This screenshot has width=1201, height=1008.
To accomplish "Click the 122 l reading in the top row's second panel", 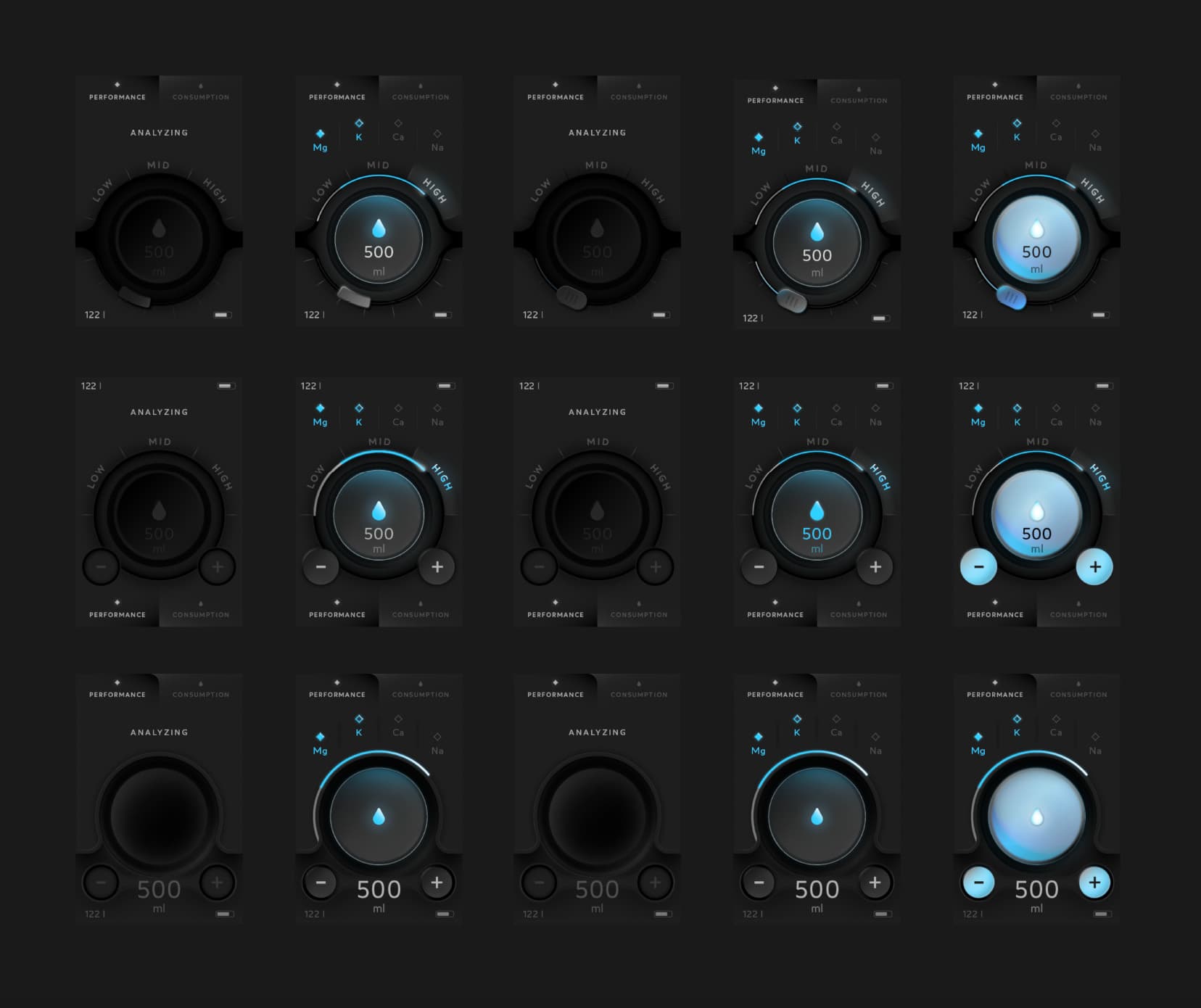I will pos(314,315).
